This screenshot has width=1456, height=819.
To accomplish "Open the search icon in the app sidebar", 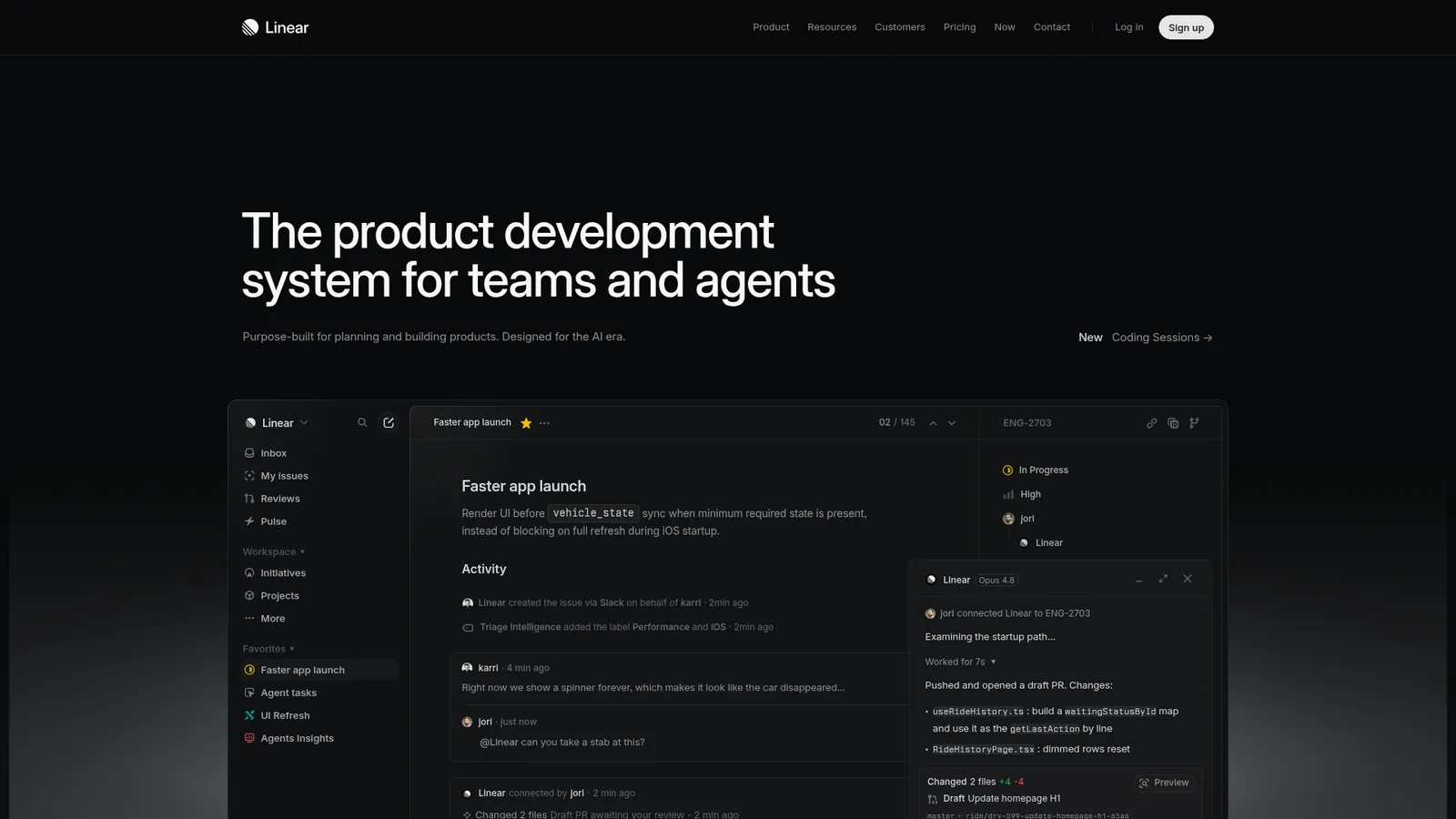I will (362, 422).
